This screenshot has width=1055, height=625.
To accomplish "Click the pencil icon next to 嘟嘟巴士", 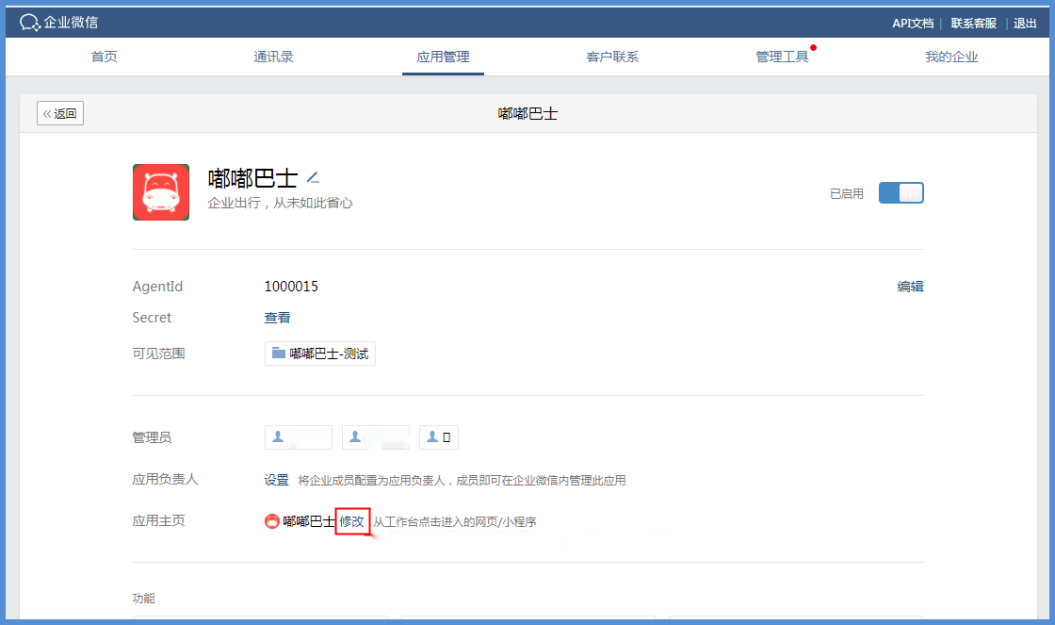I will pyautogui.click(x=313, y=178).
